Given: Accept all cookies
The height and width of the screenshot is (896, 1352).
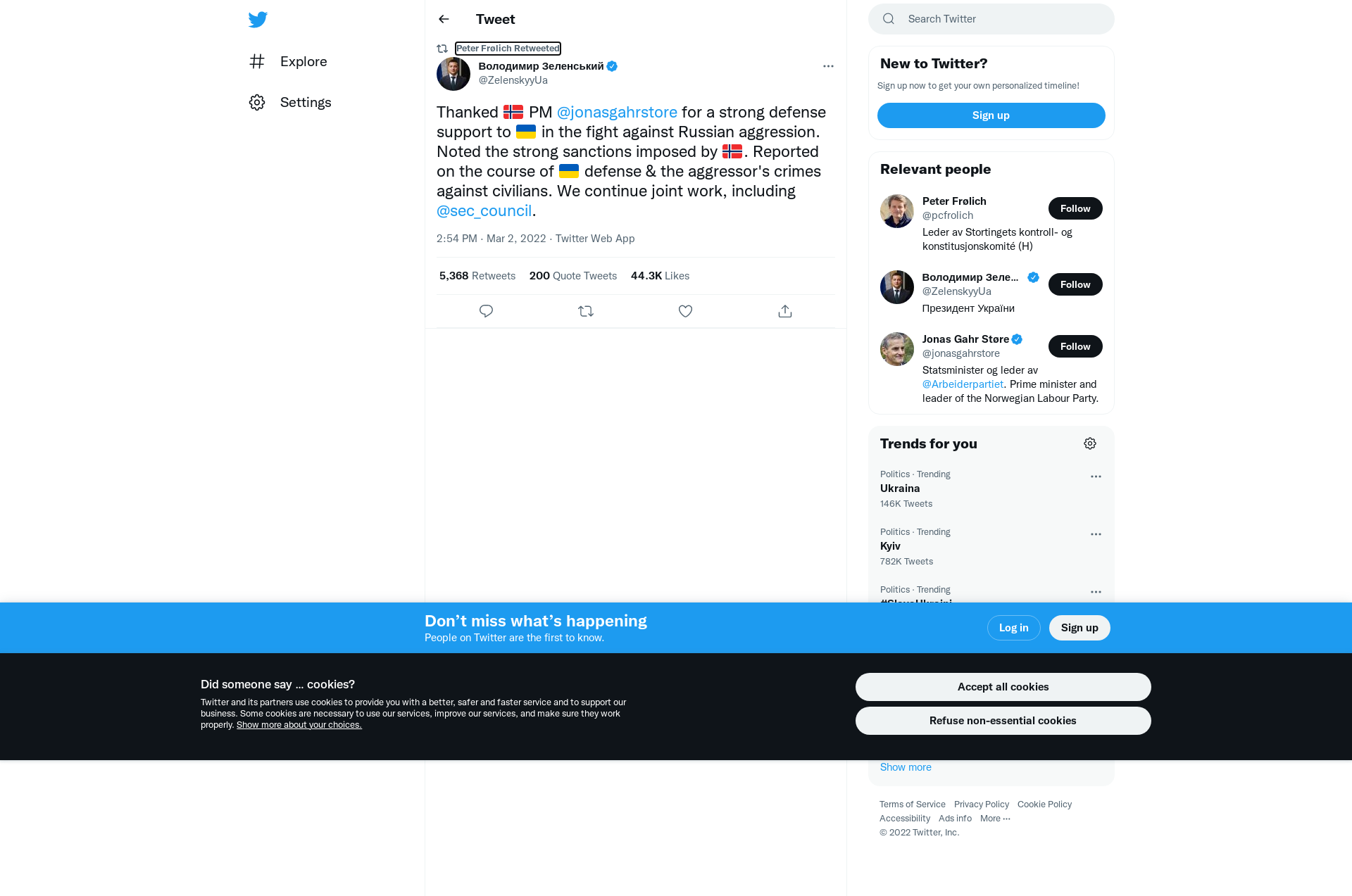Looking at the screenshot, I should click(x=1003, y=687).
